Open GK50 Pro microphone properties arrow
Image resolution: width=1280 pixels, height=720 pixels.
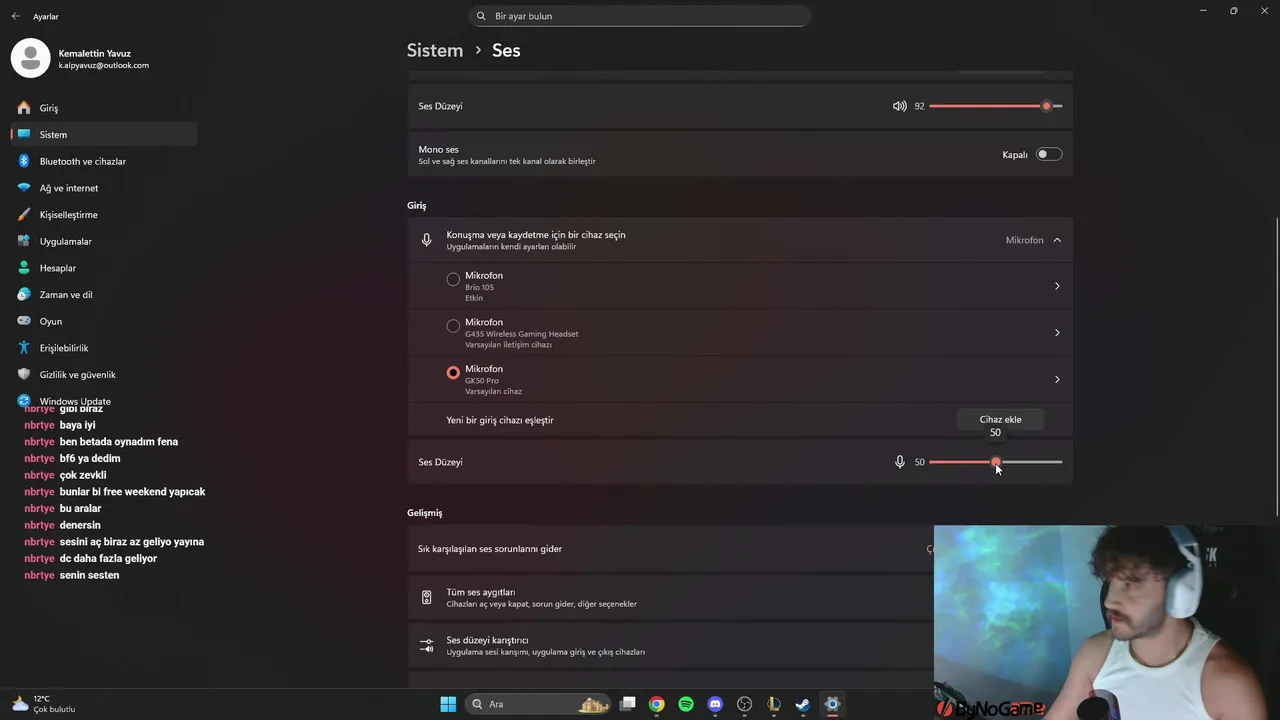tap(1057, 379)
